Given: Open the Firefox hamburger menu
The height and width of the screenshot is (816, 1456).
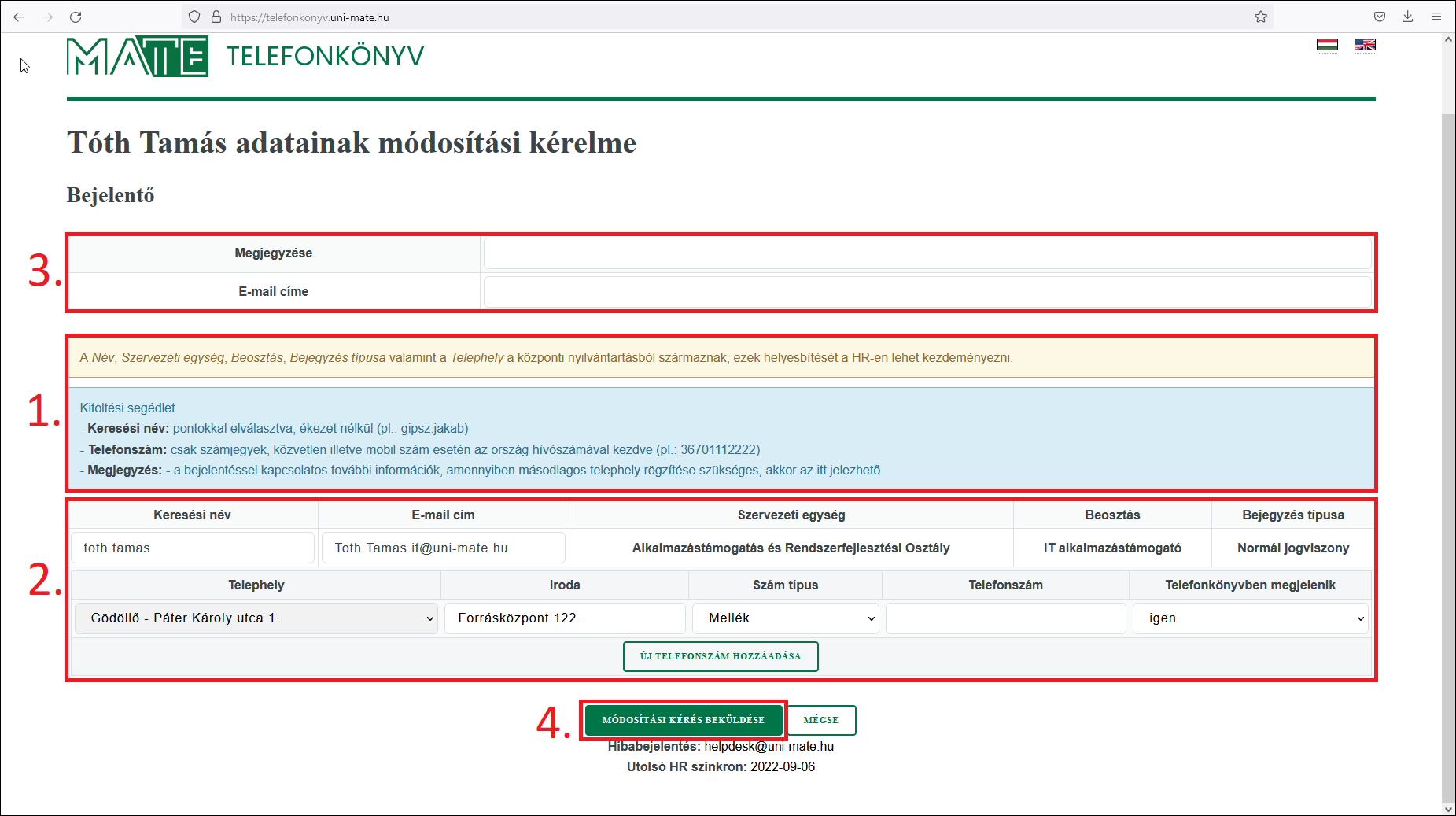Looking at the screenshot, I should (1436, 17).
